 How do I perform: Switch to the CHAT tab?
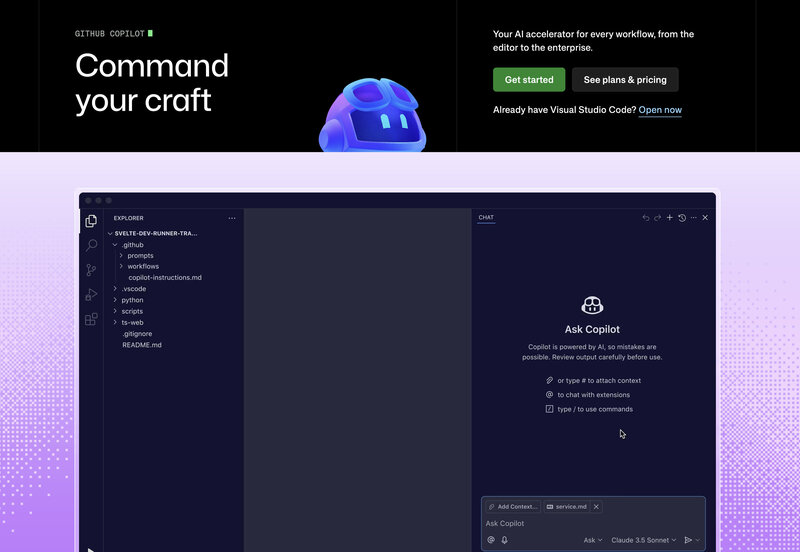pos(486,217)
